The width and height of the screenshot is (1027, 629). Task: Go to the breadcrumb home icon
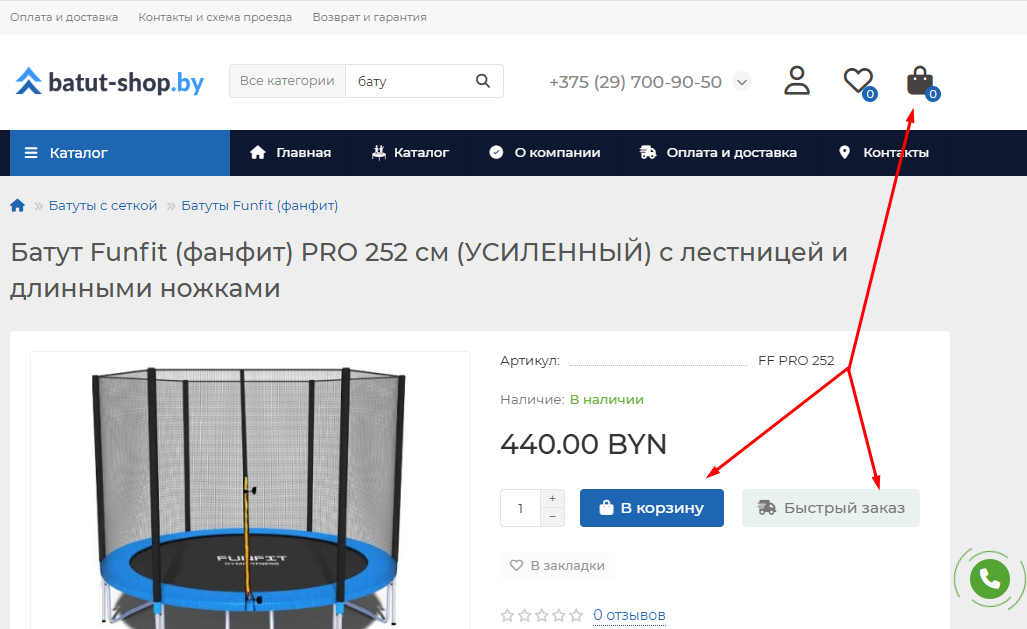(x=18, y=206)
